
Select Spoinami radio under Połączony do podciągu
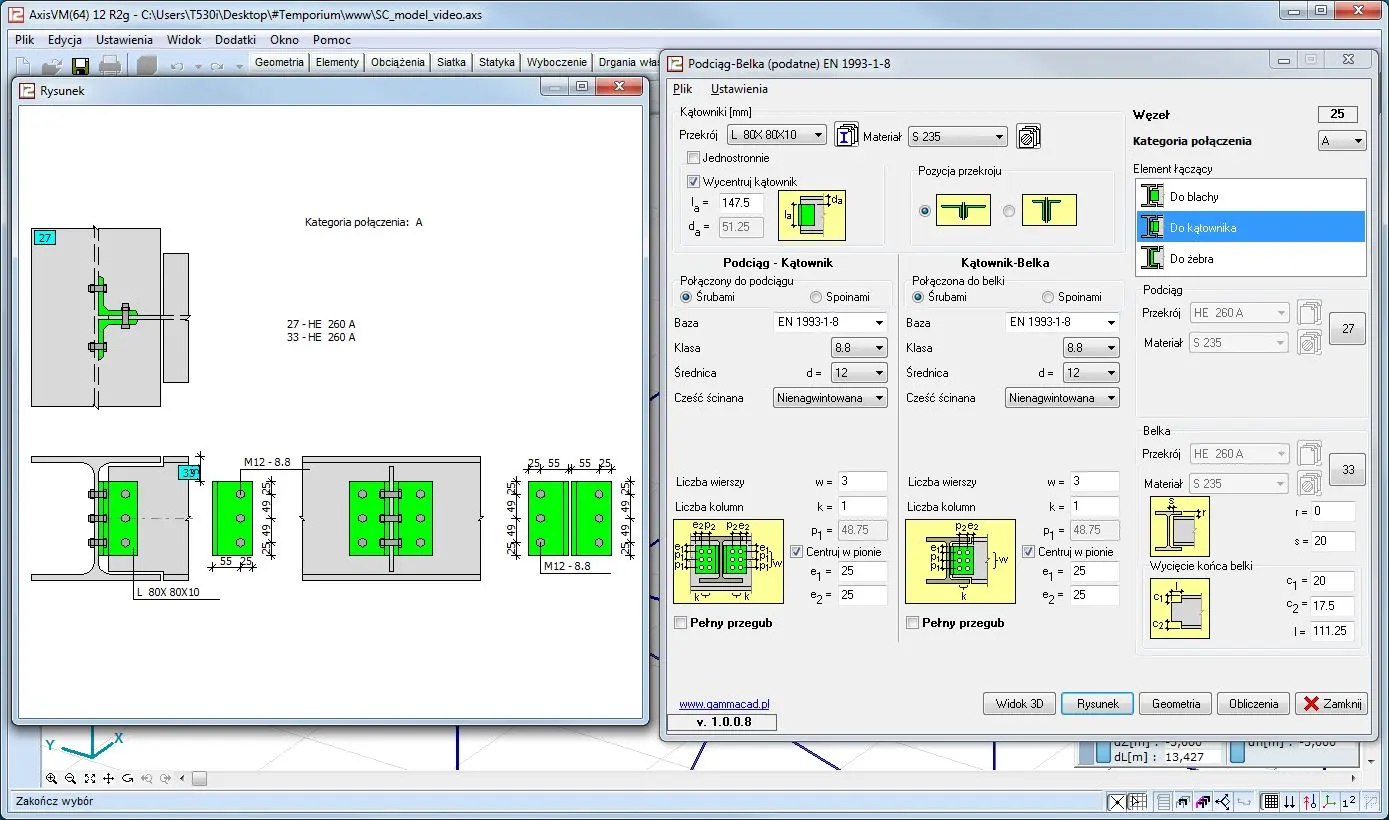point(816,297)
